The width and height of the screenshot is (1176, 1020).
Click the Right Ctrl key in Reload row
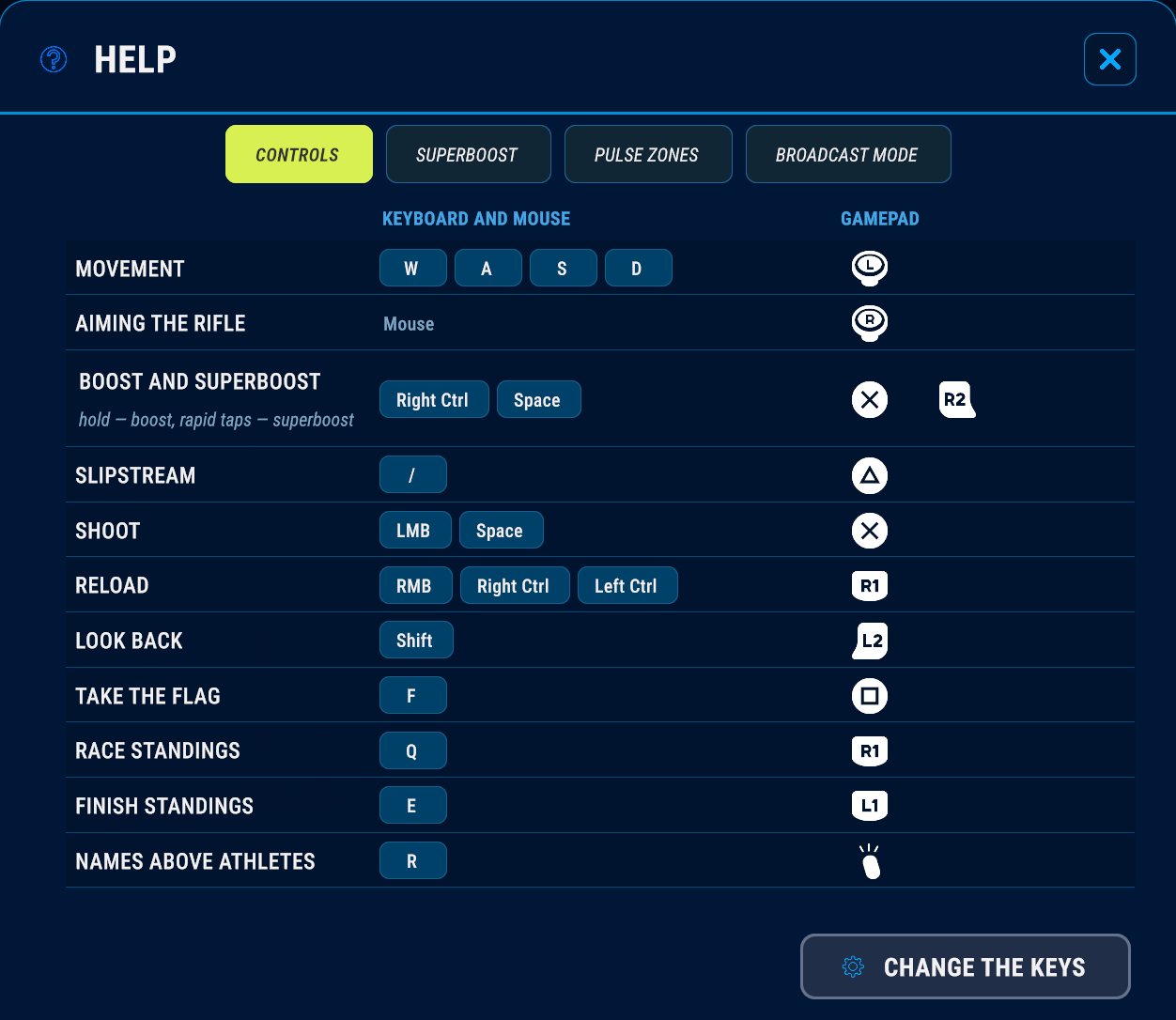pyautogui.click(x=515, y=585)
